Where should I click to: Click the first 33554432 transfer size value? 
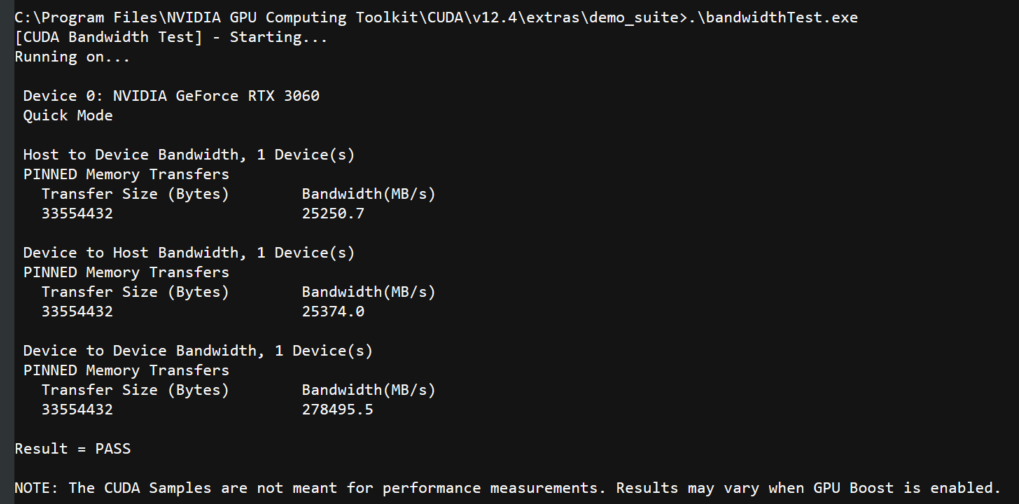point(77,213)
